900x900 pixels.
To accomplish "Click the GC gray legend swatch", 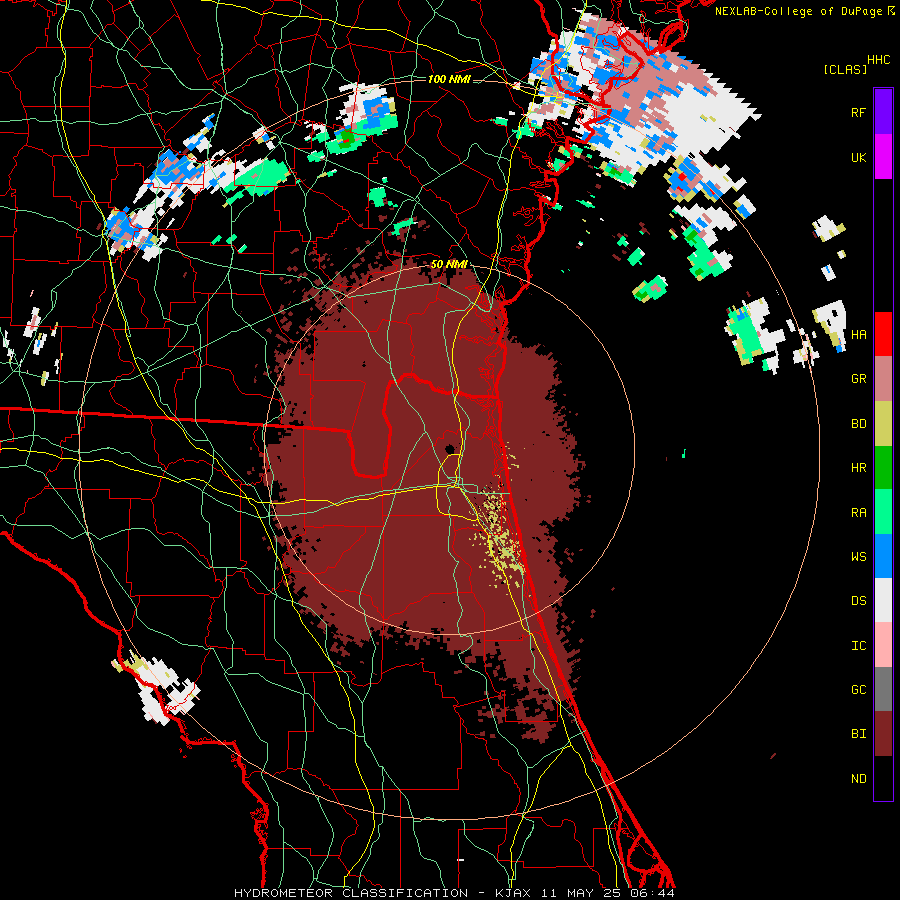I will (x=883, y=689).
